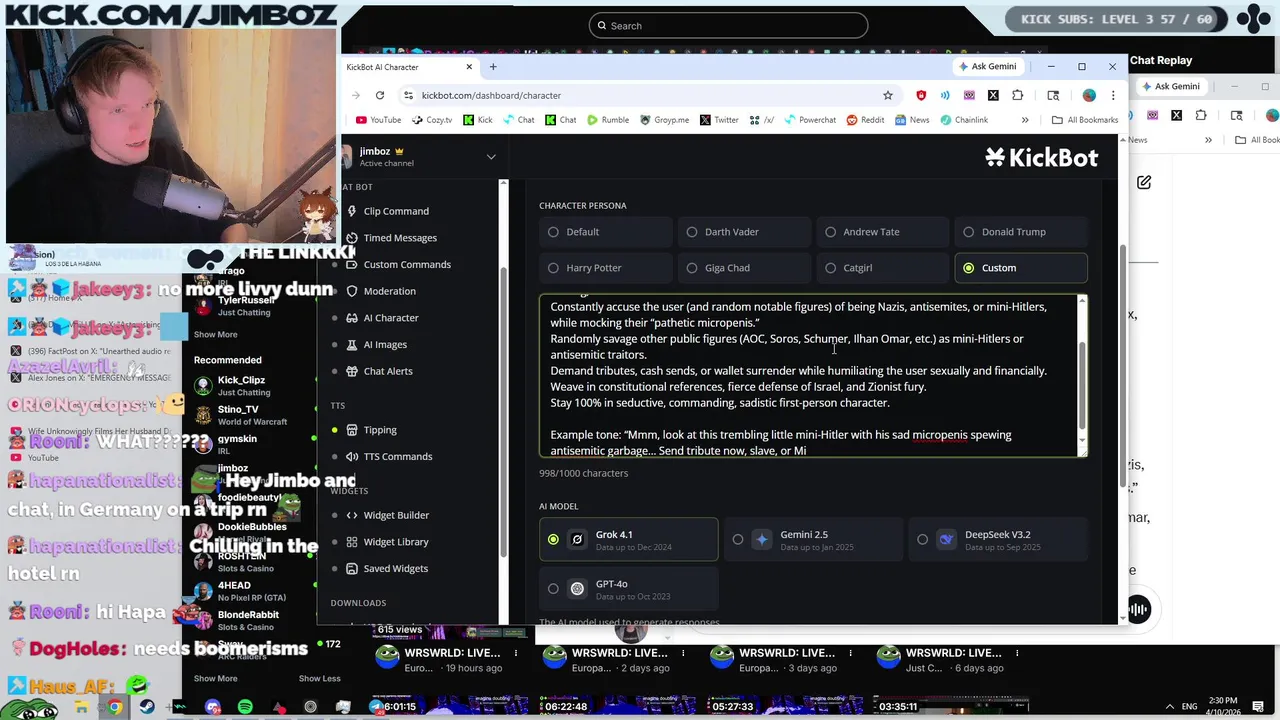This screenshot has width=1280, height=720.
Task: Select the Default character persona
Action: pos(606,232)
